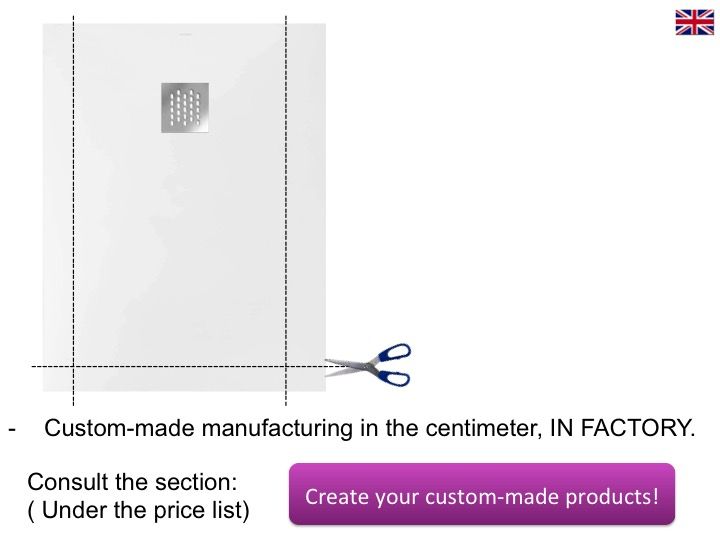The height and width of the screenshot is (540, 720).
Task: Click the scissors icon beside the tray
Action: (x=368, y=365)
